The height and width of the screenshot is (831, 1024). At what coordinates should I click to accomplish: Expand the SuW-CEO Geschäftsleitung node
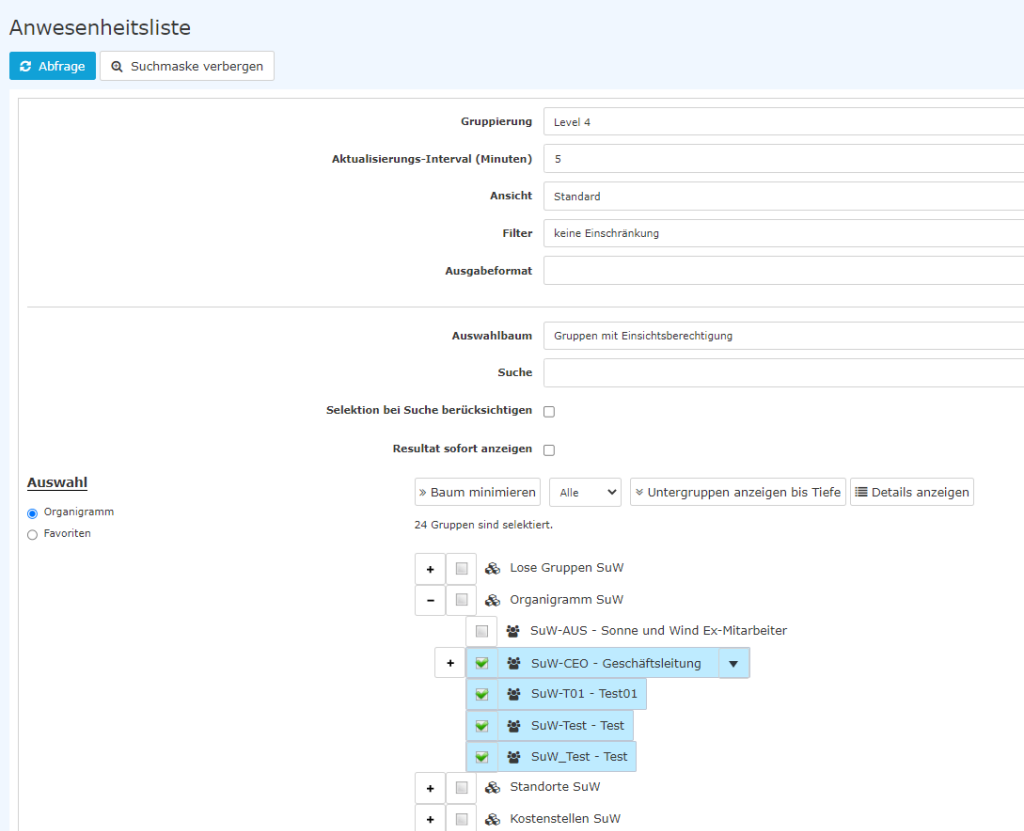coord(451,663)
